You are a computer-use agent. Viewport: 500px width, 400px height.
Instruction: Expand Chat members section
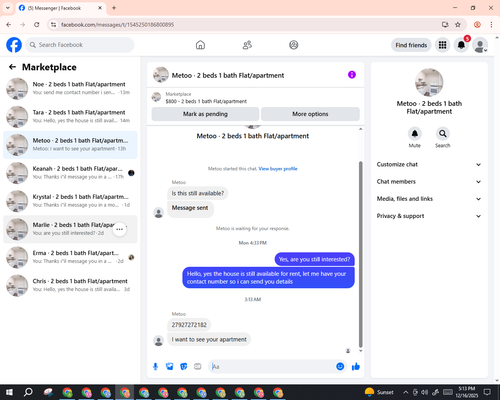coord(429,182)
